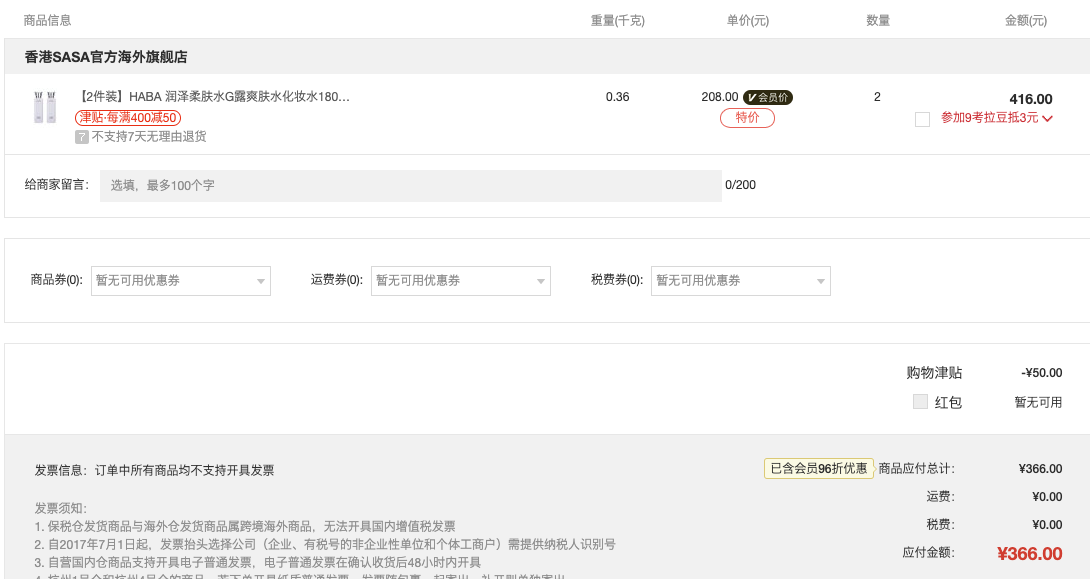Expand the 参加9考拉豆抵3元 chevron arrow
The image size is (1090, 579).
(1048, 119)
